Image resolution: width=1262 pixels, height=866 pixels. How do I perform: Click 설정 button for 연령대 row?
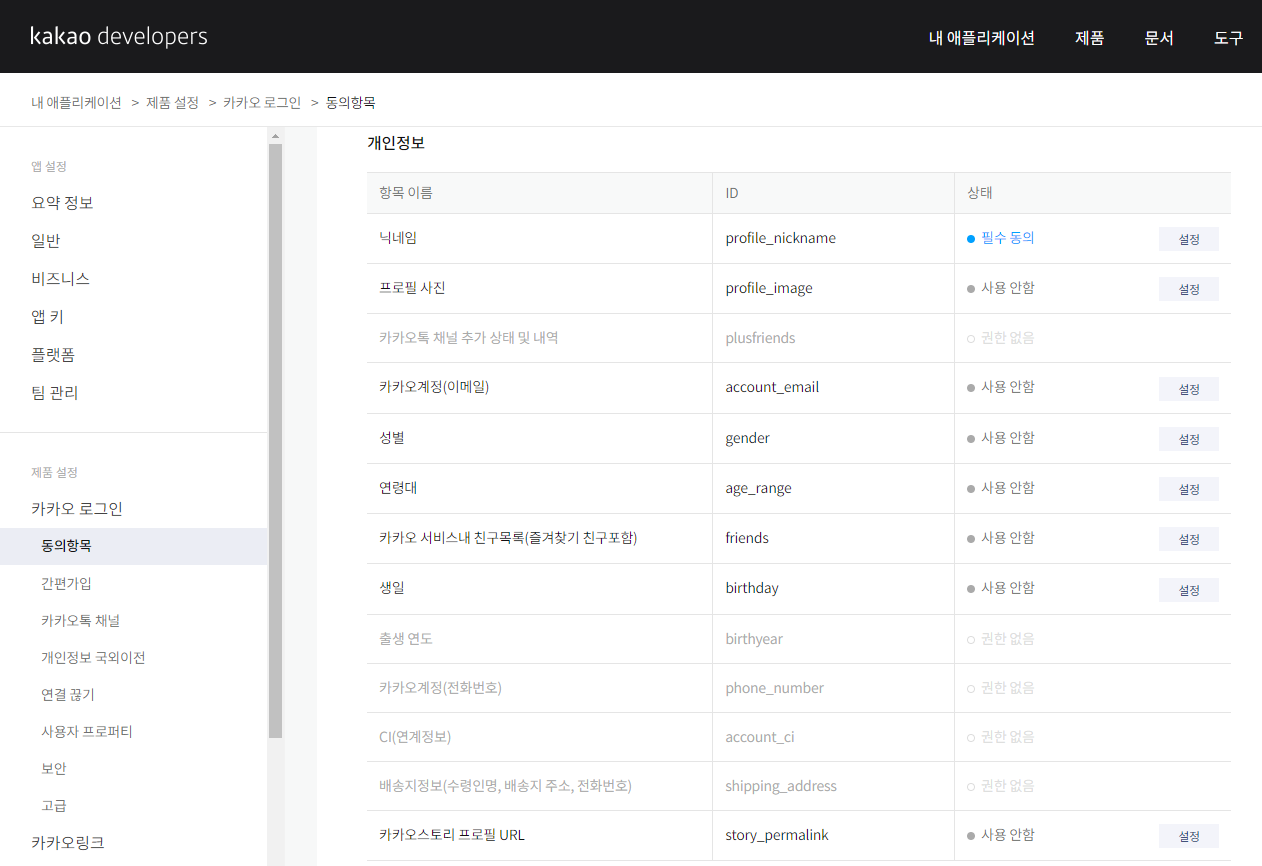tap(1189, 489)
